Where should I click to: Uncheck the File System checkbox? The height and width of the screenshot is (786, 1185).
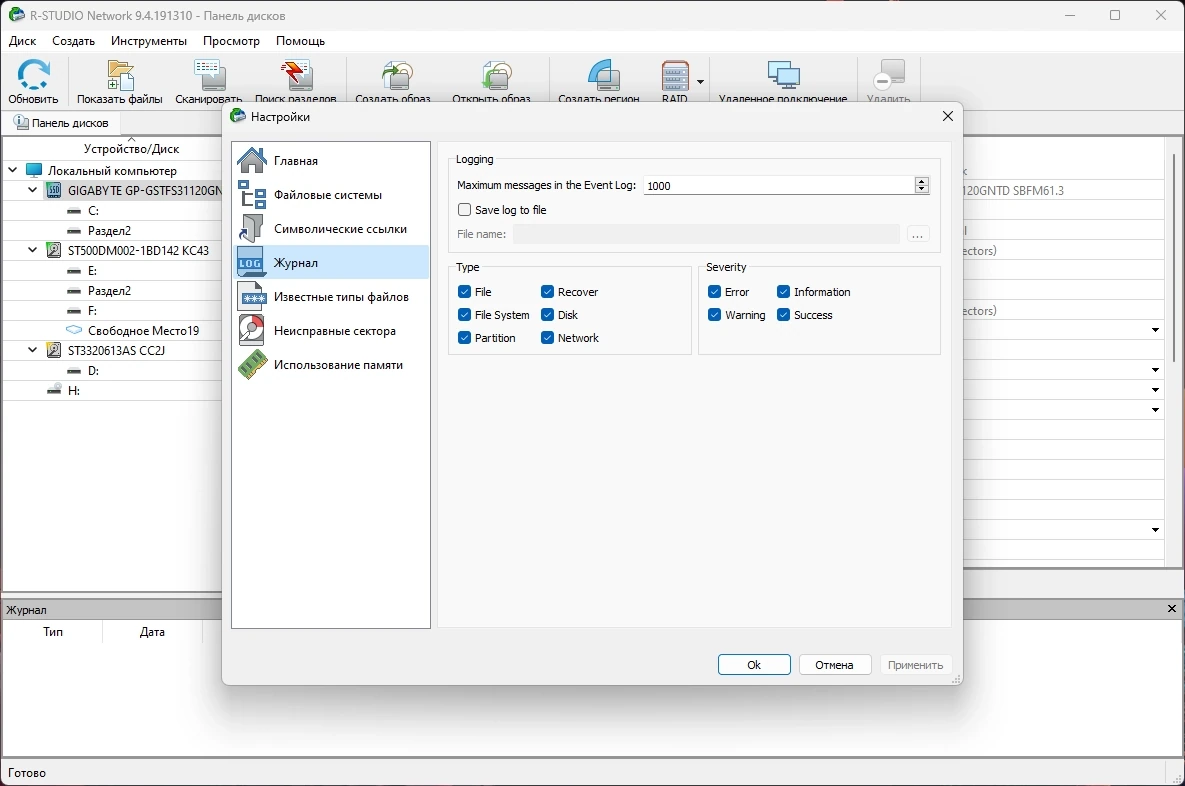click(464, 314)
